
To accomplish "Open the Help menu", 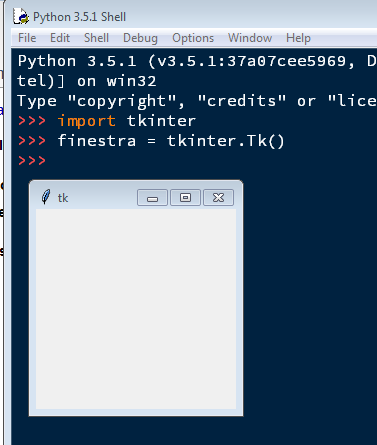I will (x=298, y=38).
